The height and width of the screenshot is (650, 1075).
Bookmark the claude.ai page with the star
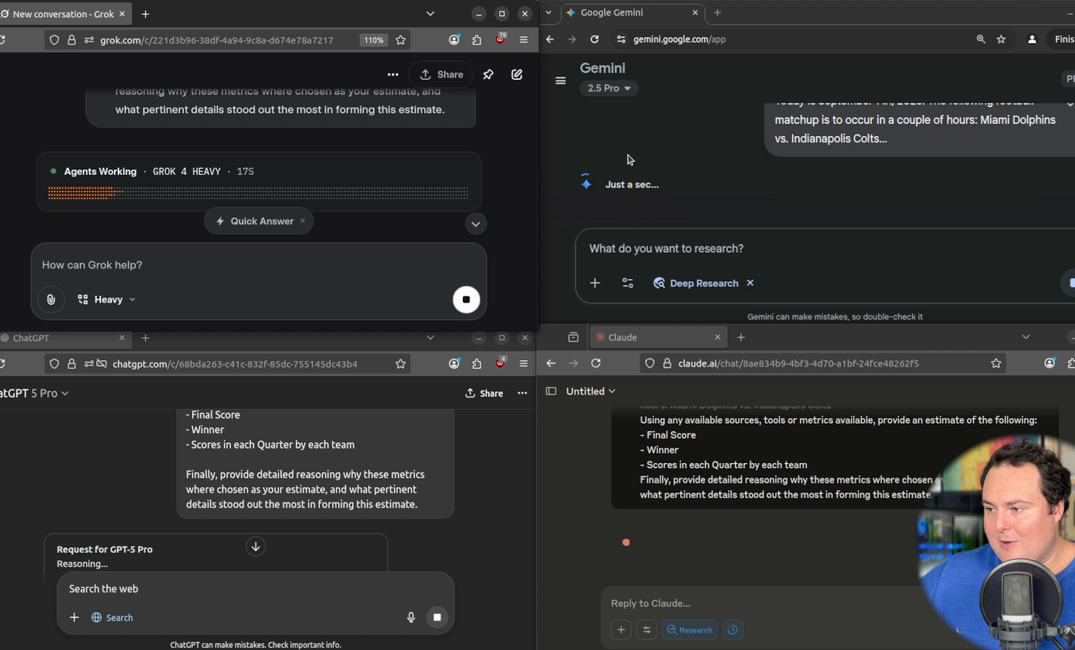point(996,363)
